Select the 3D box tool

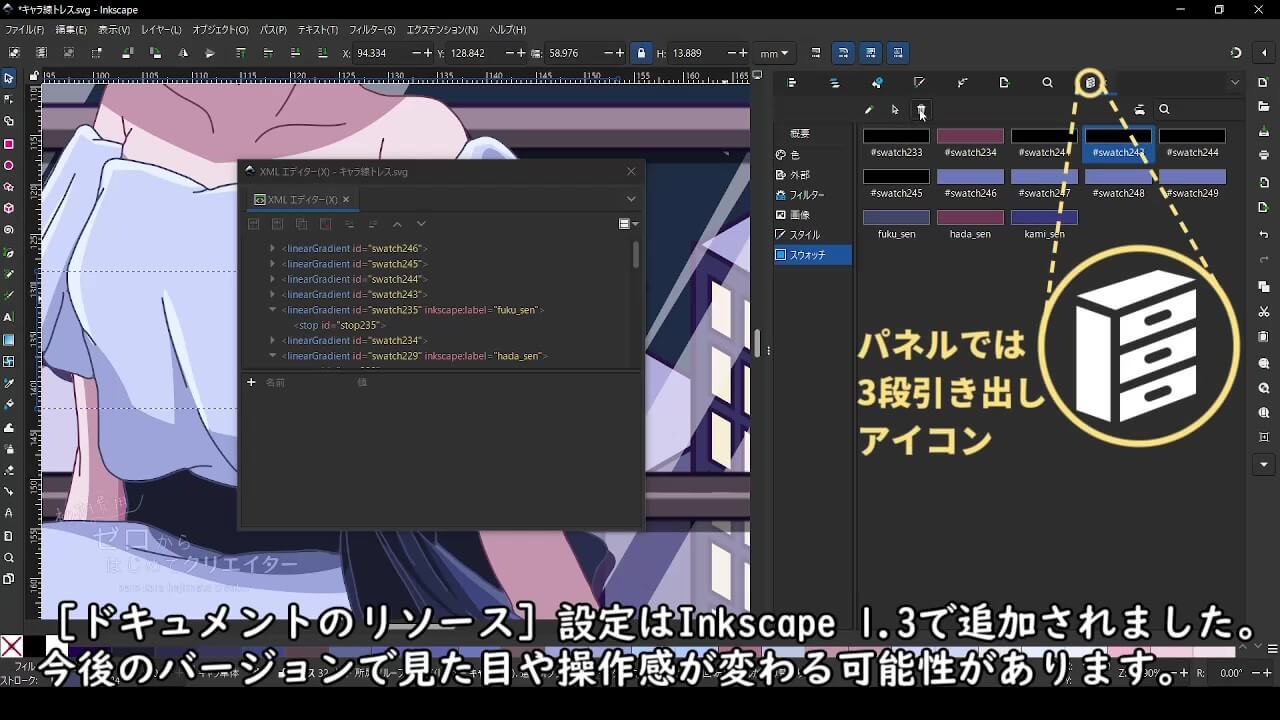[8, 208]
